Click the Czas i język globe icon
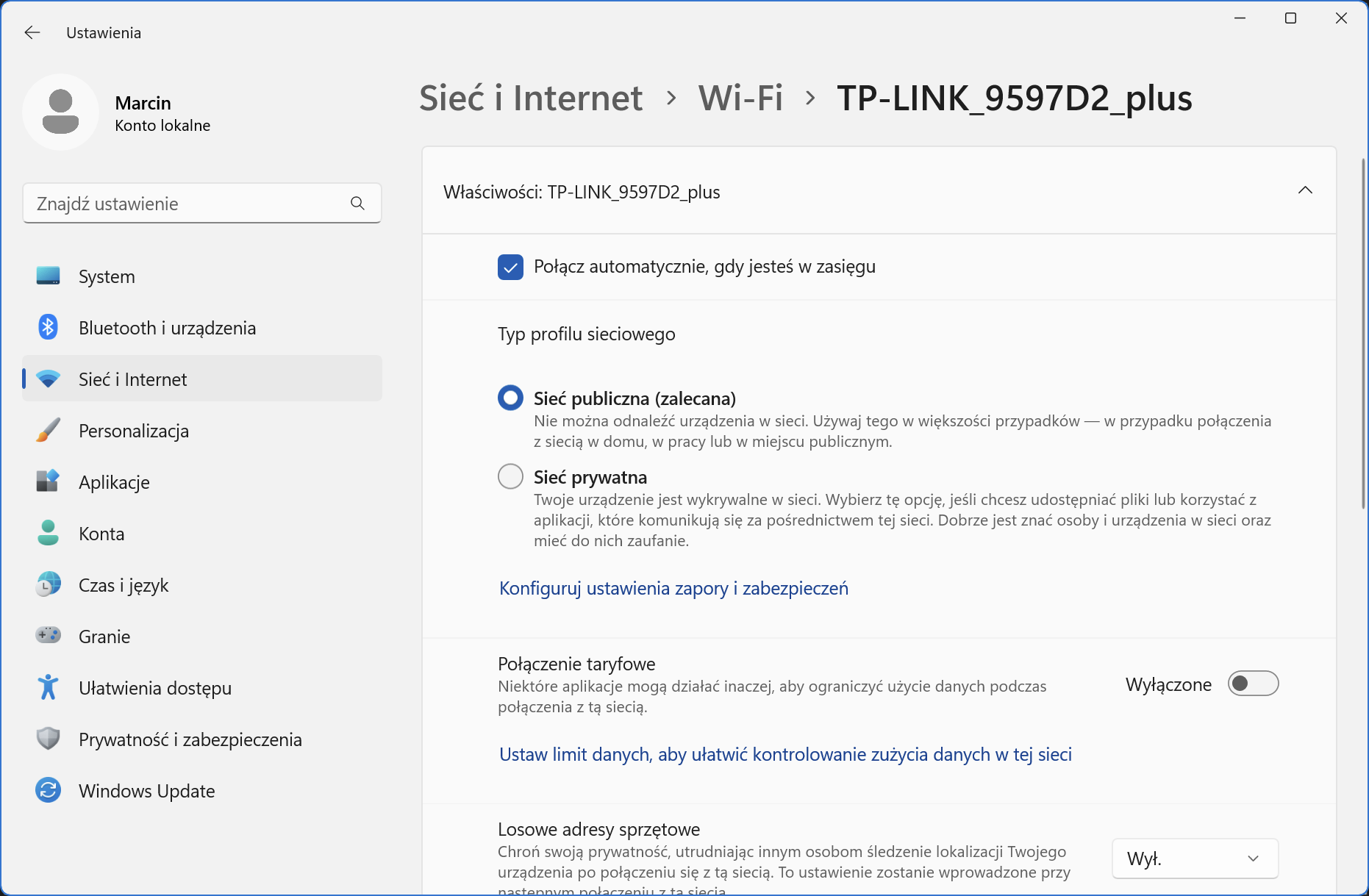 48,584
